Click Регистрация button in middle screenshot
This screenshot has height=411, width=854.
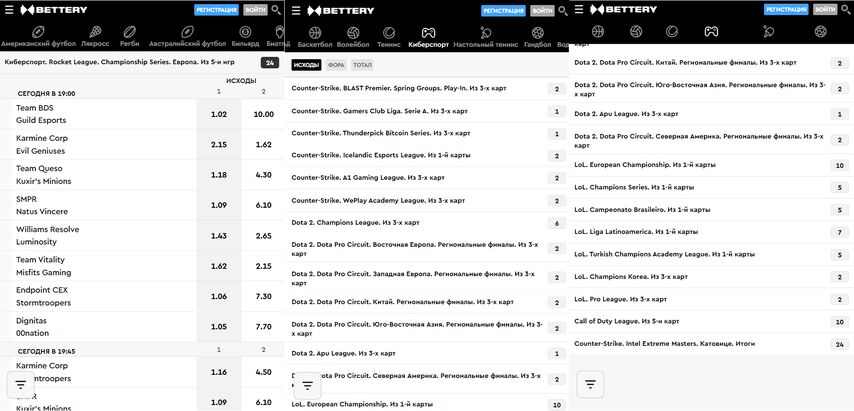tap(503, 11)
